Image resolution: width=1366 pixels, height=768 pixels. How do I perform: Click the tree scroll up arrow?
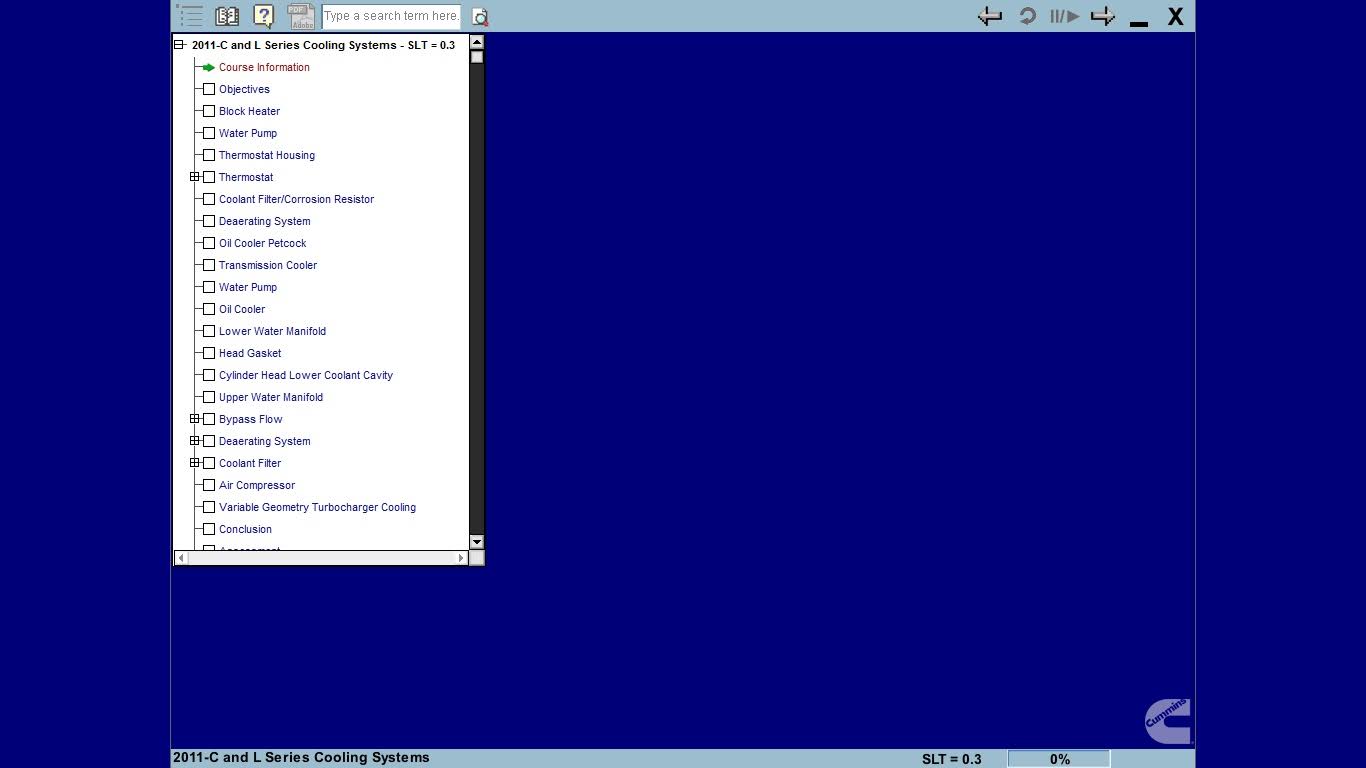point(477,42)
